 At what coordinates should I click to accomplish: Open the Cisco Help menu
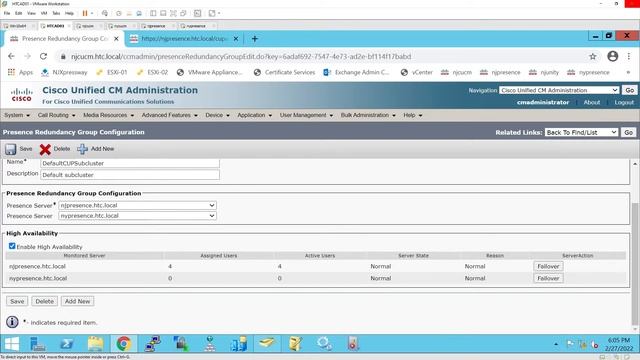[x=413, y=115]
